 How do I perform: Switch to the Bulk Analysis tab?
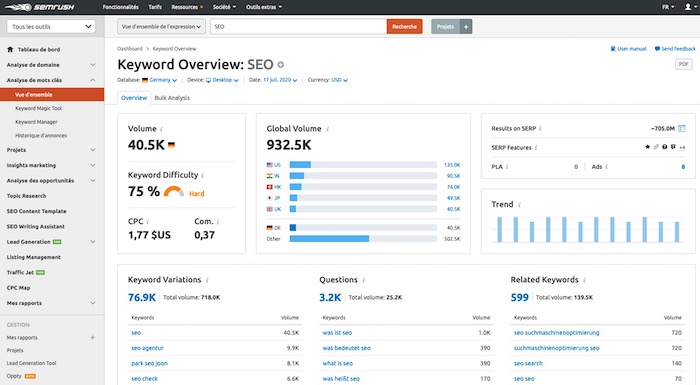coord(172,98)
